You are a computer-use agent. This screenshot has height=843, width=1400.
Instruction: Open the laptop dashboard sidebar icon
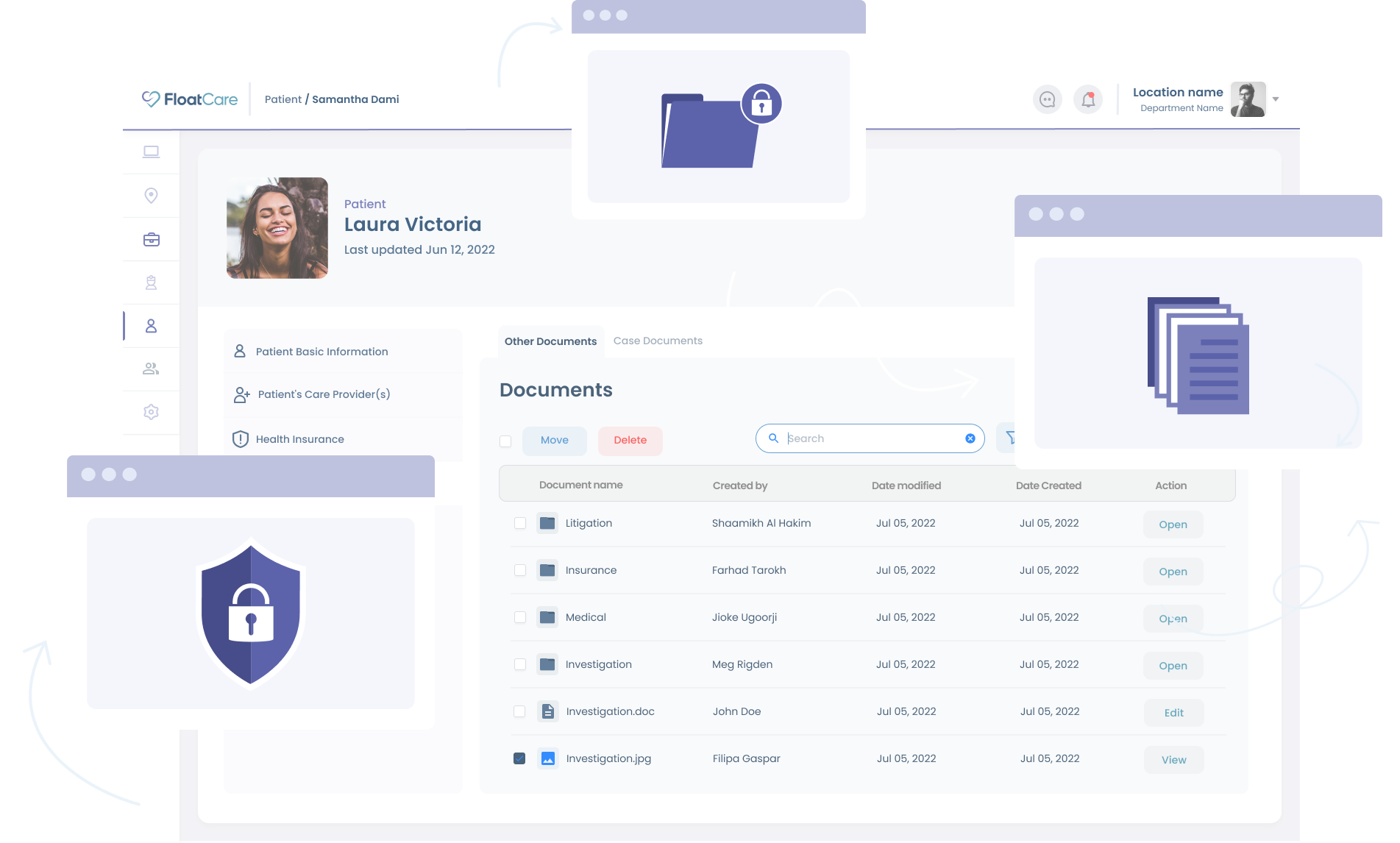click(151, 152)
